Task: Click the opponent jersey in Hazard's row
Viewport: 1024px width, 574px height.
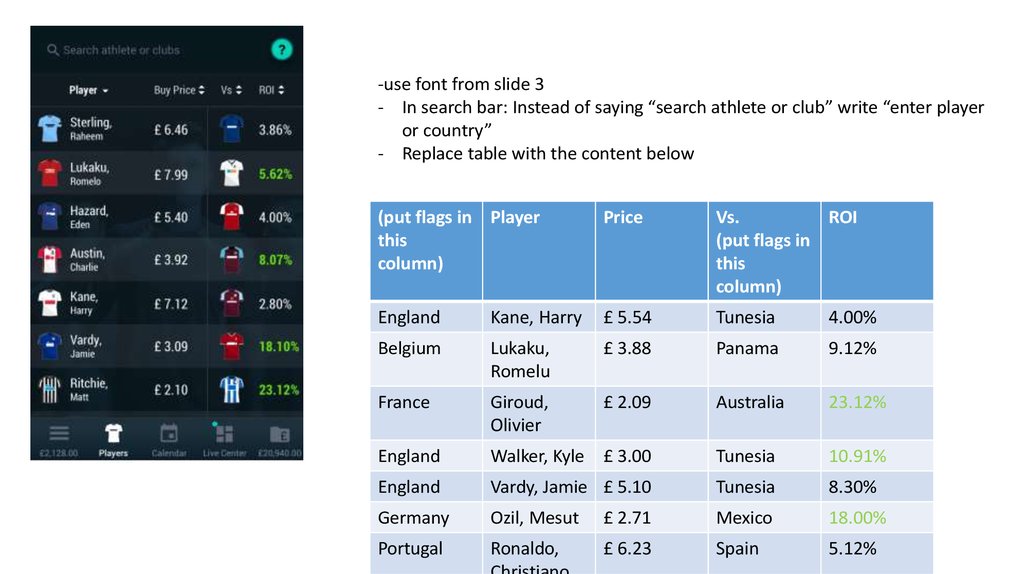Action: 231,216
